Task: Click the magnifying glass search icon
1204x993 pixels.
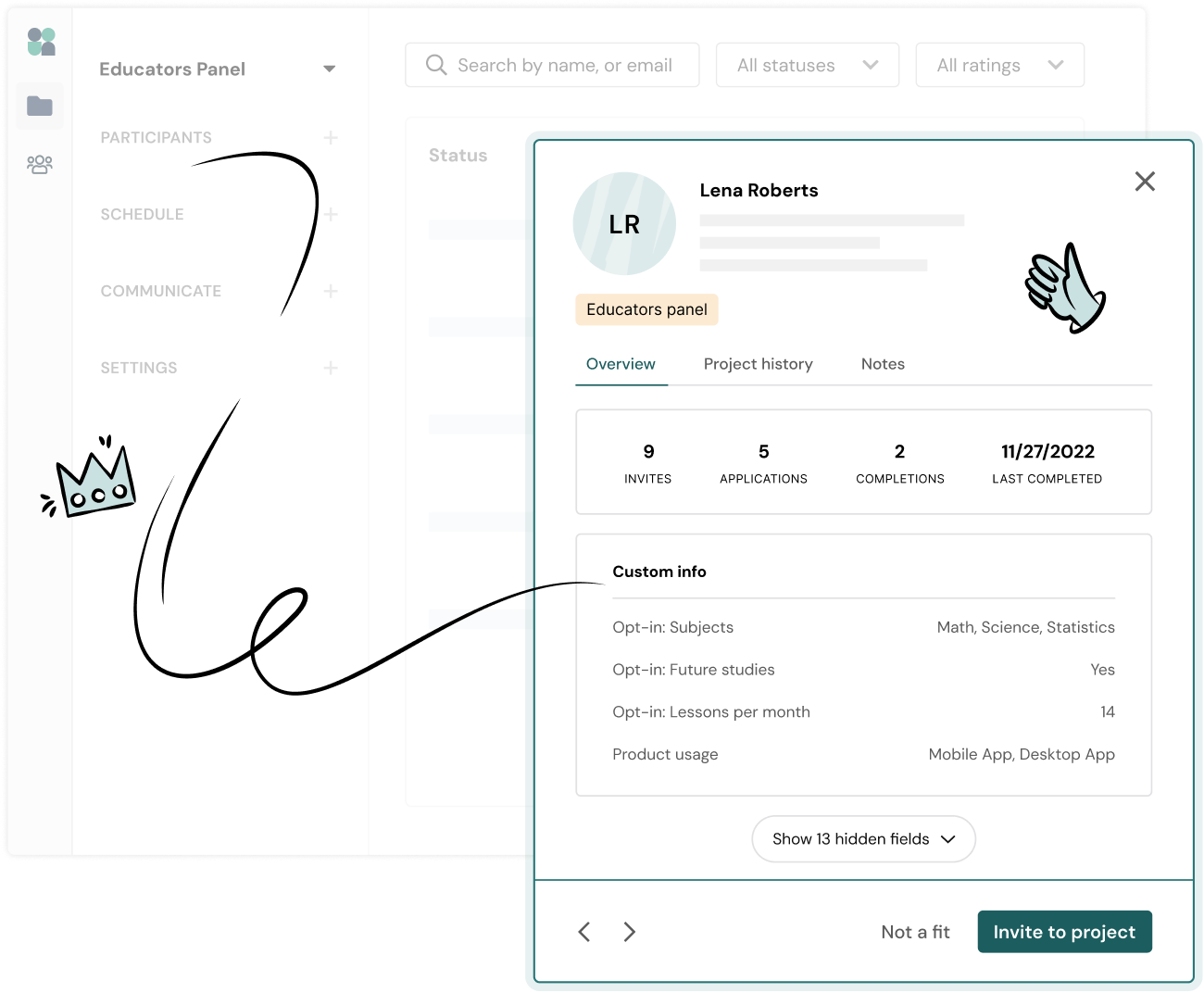Action: [436, 65]
